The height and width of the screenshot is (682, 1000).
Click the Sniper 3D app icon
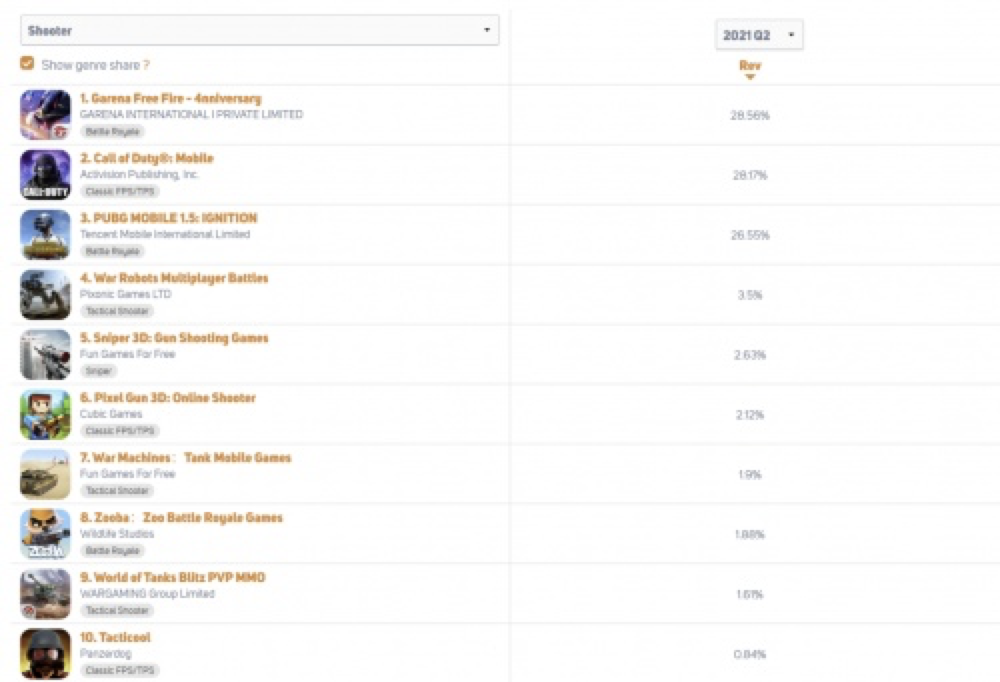coord(45,355)
